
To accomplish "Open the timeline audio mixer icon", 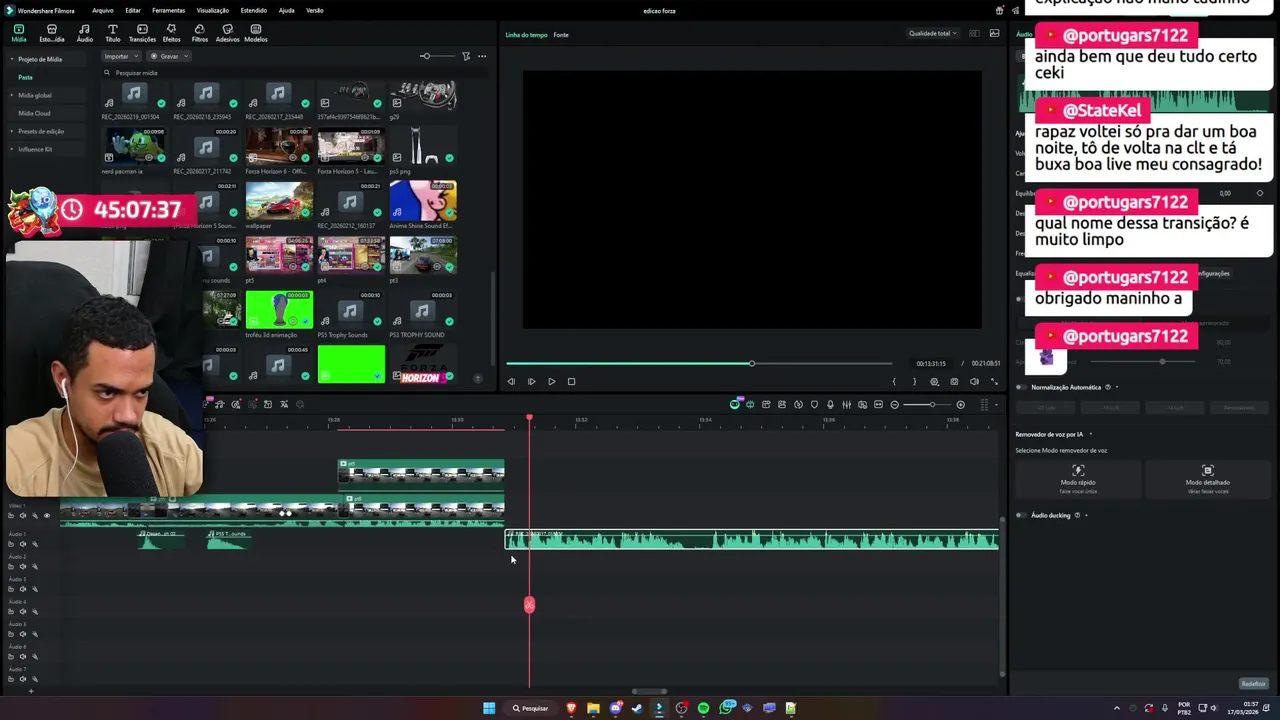I will 846,404.
